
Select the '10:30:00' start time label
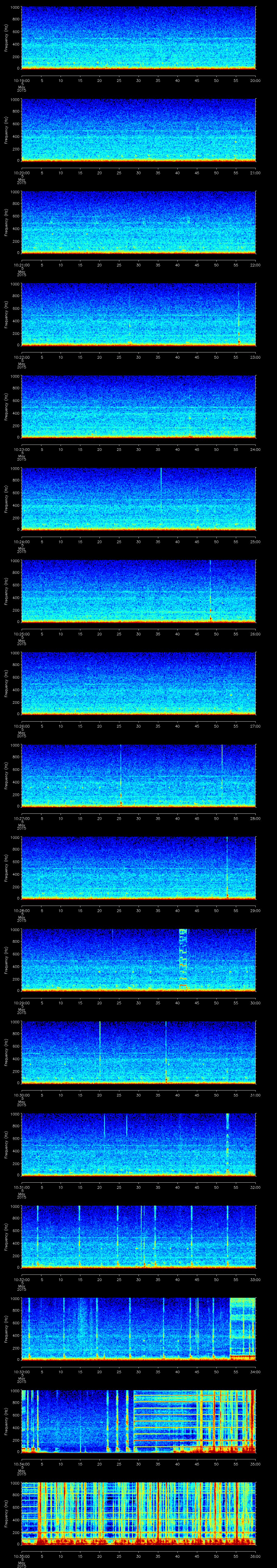(x=21, y=1095)
